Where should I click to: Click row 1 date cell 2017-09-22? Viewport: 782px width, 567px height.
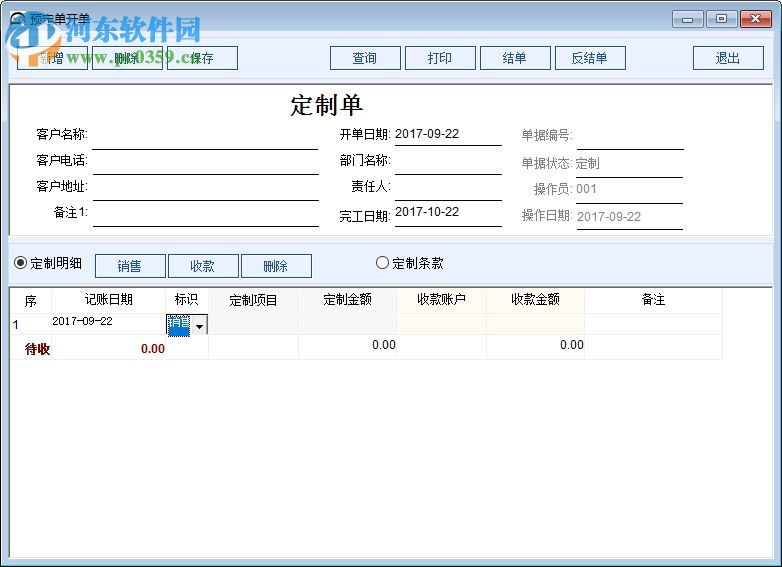[x=109, y=324]
